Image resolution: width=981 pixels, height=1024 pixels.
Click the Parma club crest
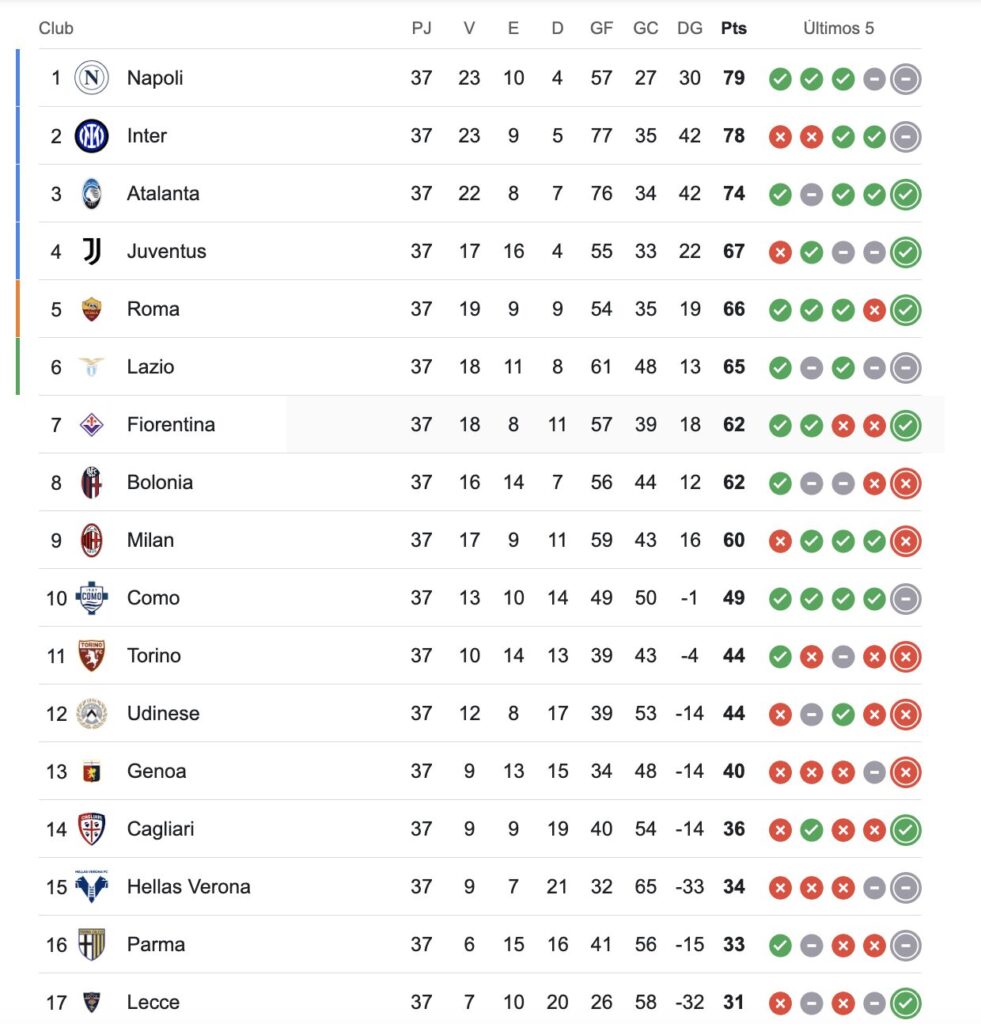coord(91,944)
